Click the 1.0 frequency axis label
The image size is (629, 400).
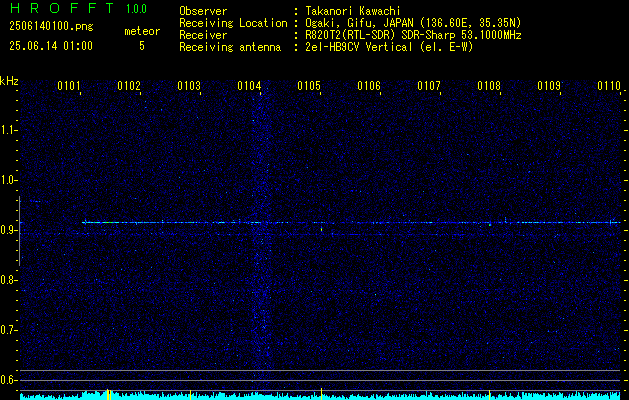(7, 181)
